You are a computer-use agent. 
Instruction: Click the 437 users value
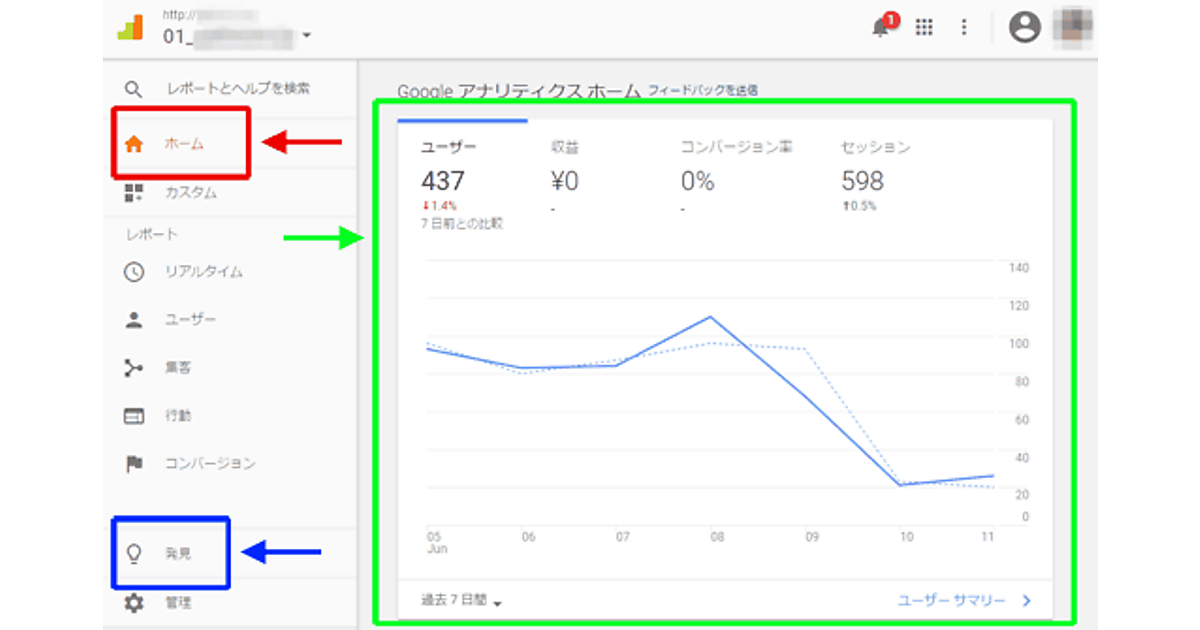[x=443, y=181]
